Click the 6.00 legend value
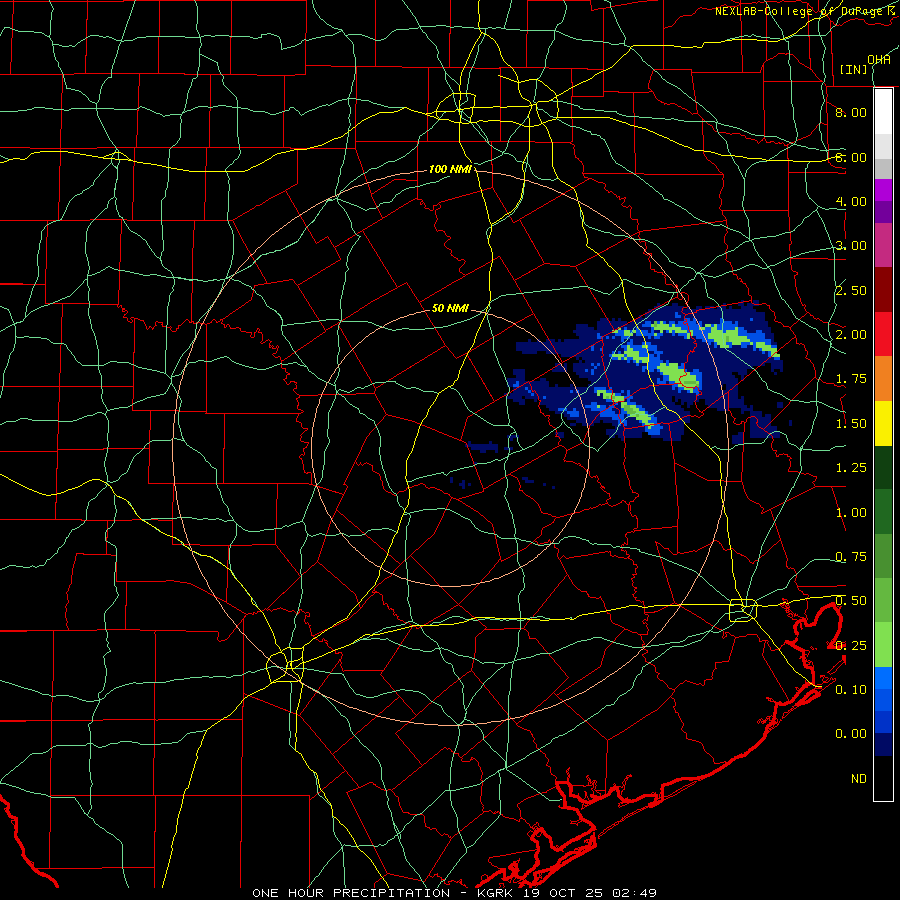The width and height of the screenshot is (900, 900). tap(851, 157)
